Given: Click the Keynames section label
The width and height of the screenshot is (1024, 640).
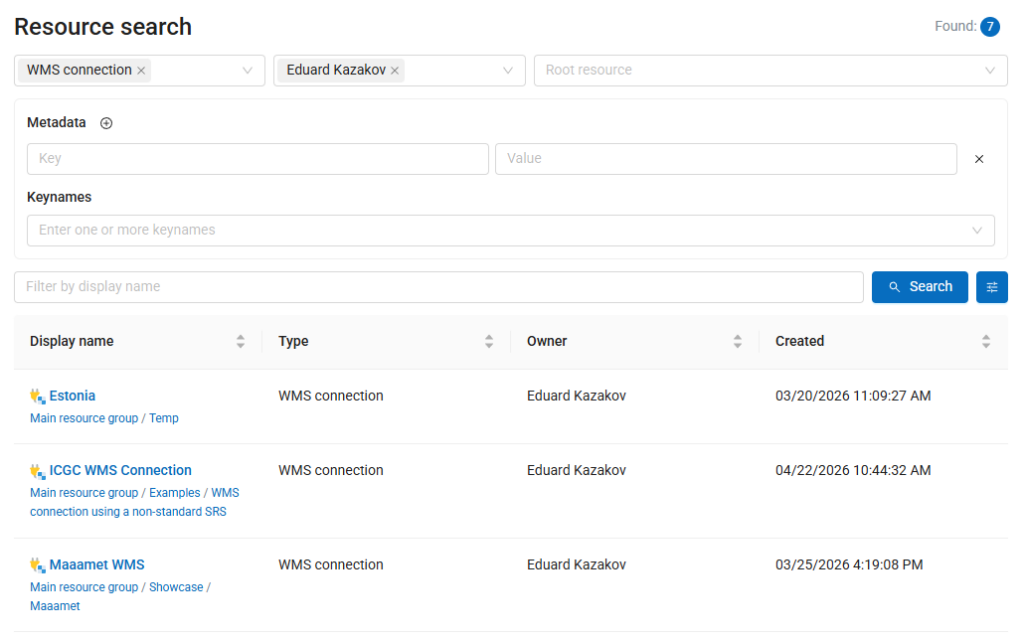Looking at the screenshot, I should coord(59,197).
